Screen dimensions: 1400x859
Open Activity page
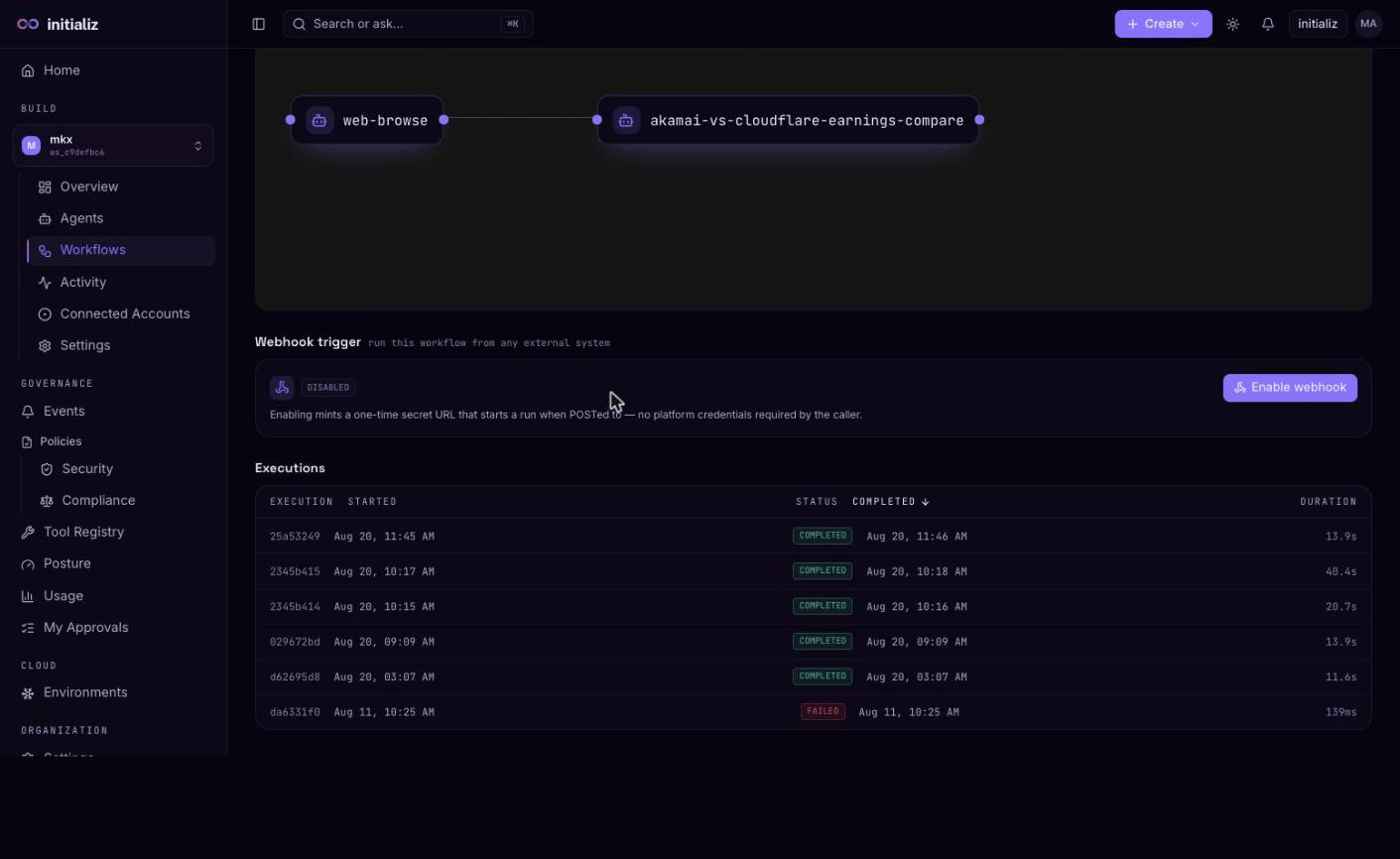point(121,282)
